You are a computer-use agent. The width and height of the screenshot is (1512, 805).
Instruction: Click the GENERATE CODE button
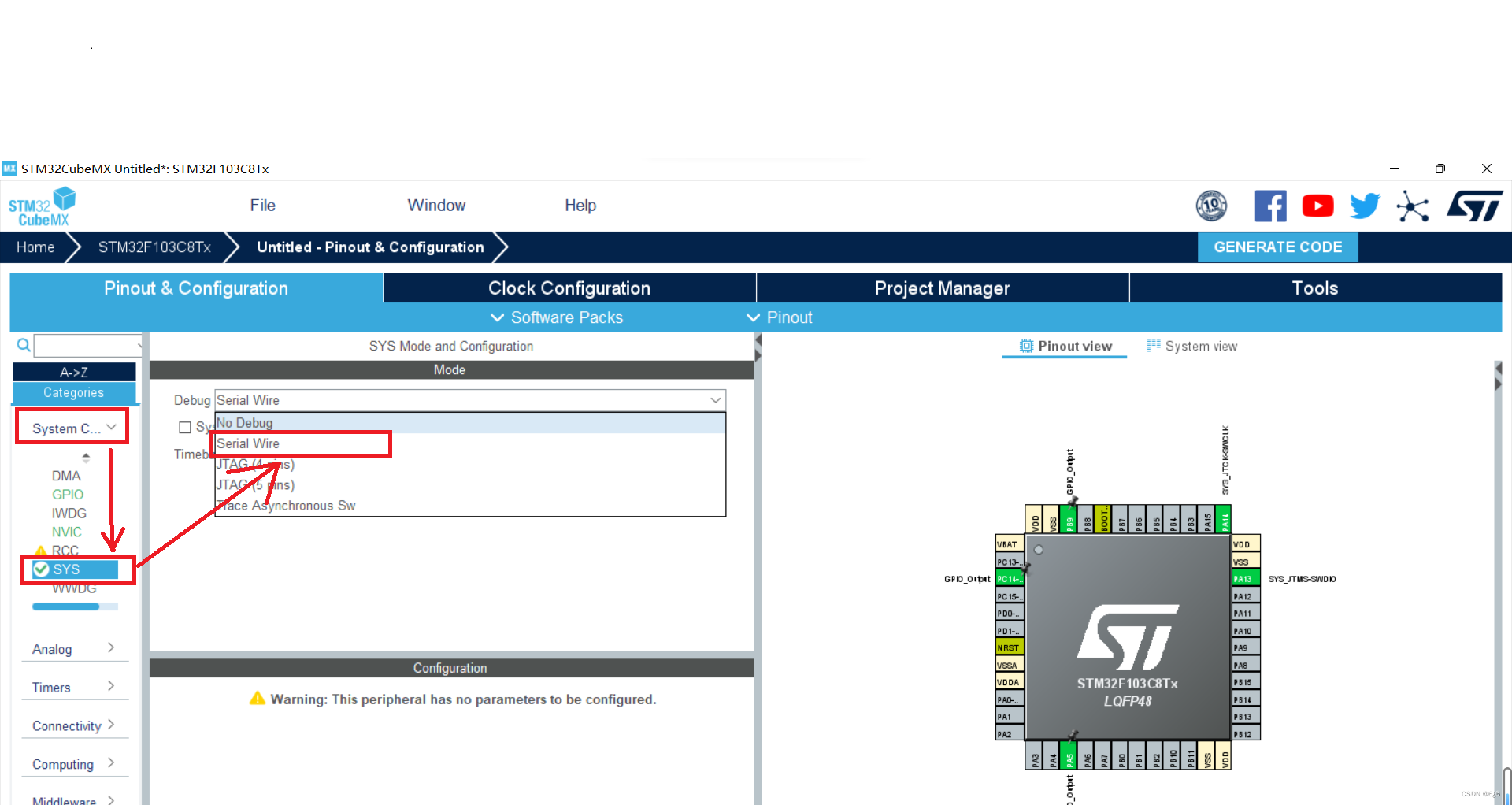tap(1278, 247)
